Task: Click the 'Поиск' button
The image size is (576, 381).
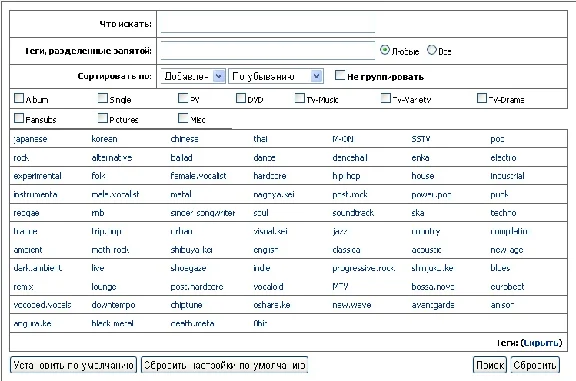Action: [490, 365]
